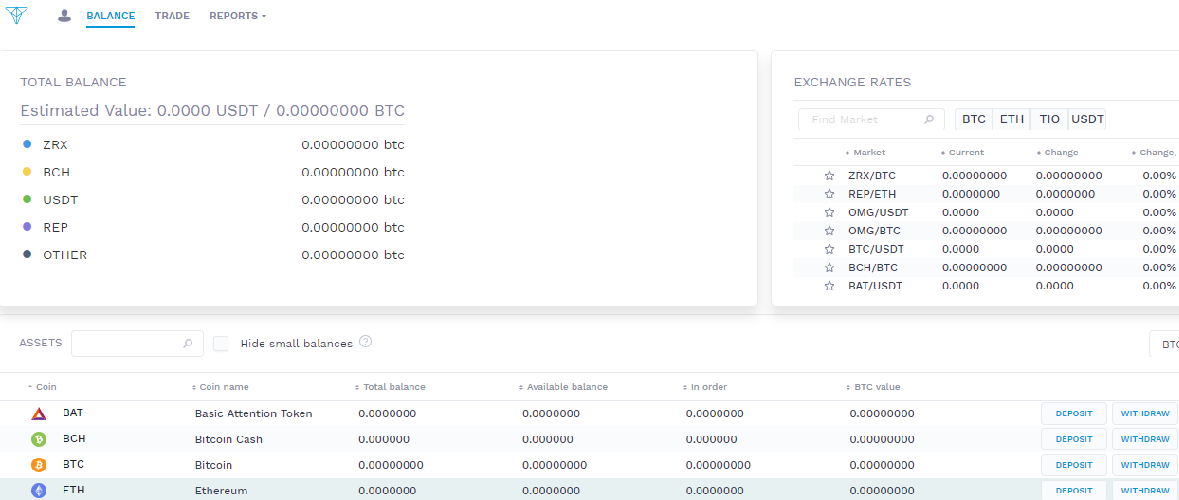Viewport: 1179px width, 500px height.
Task: Click the Find Market magnifier icon
Action: click(x=929, y=120)
